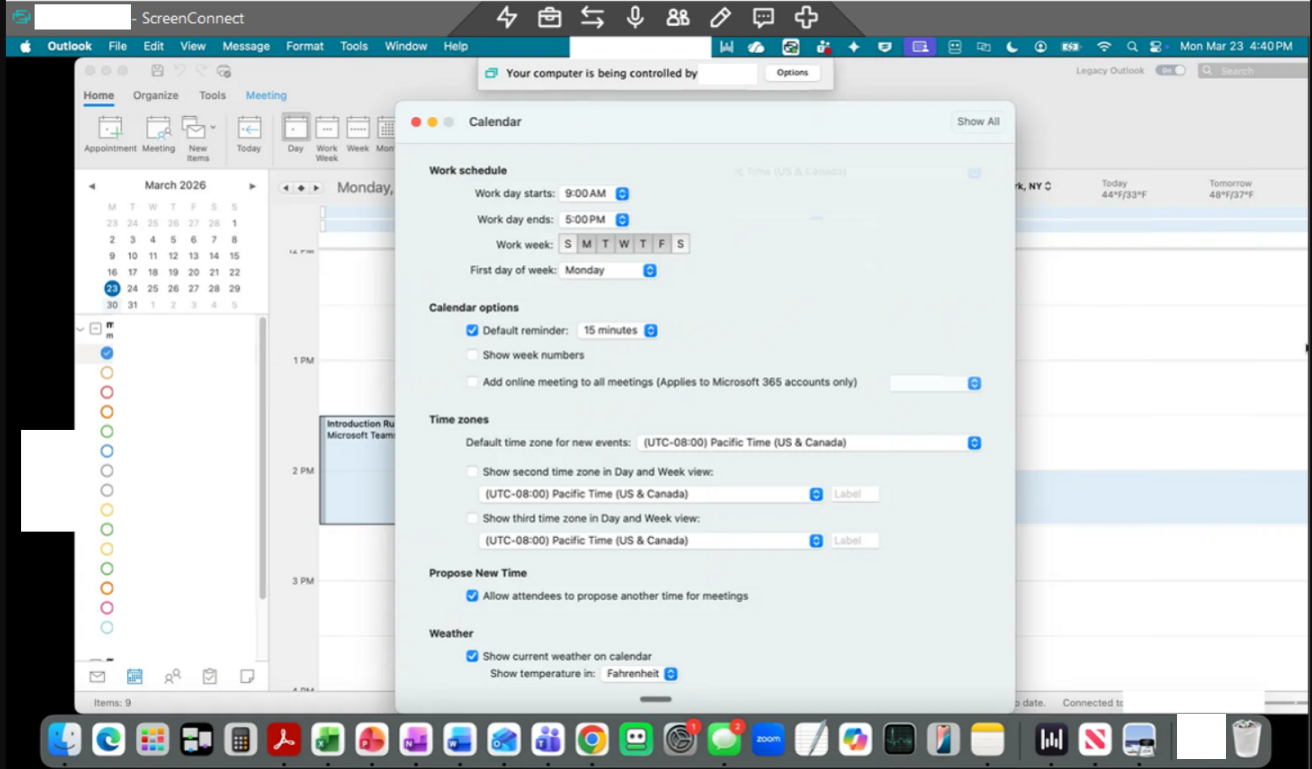
Task: Open People from Outlook bottom navigation
Action: (x=172, y=677)
